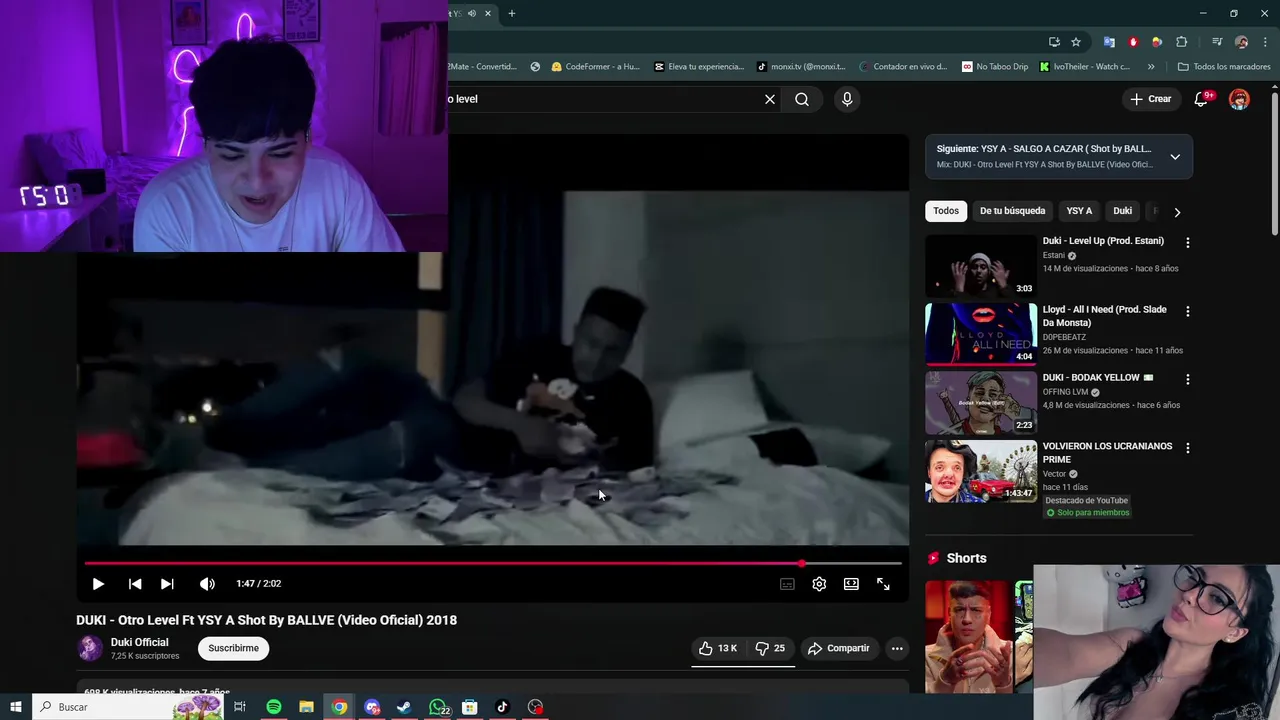
Task: Open options for DUKI - BODAK YELLOW
Action: pos(1187,380)
